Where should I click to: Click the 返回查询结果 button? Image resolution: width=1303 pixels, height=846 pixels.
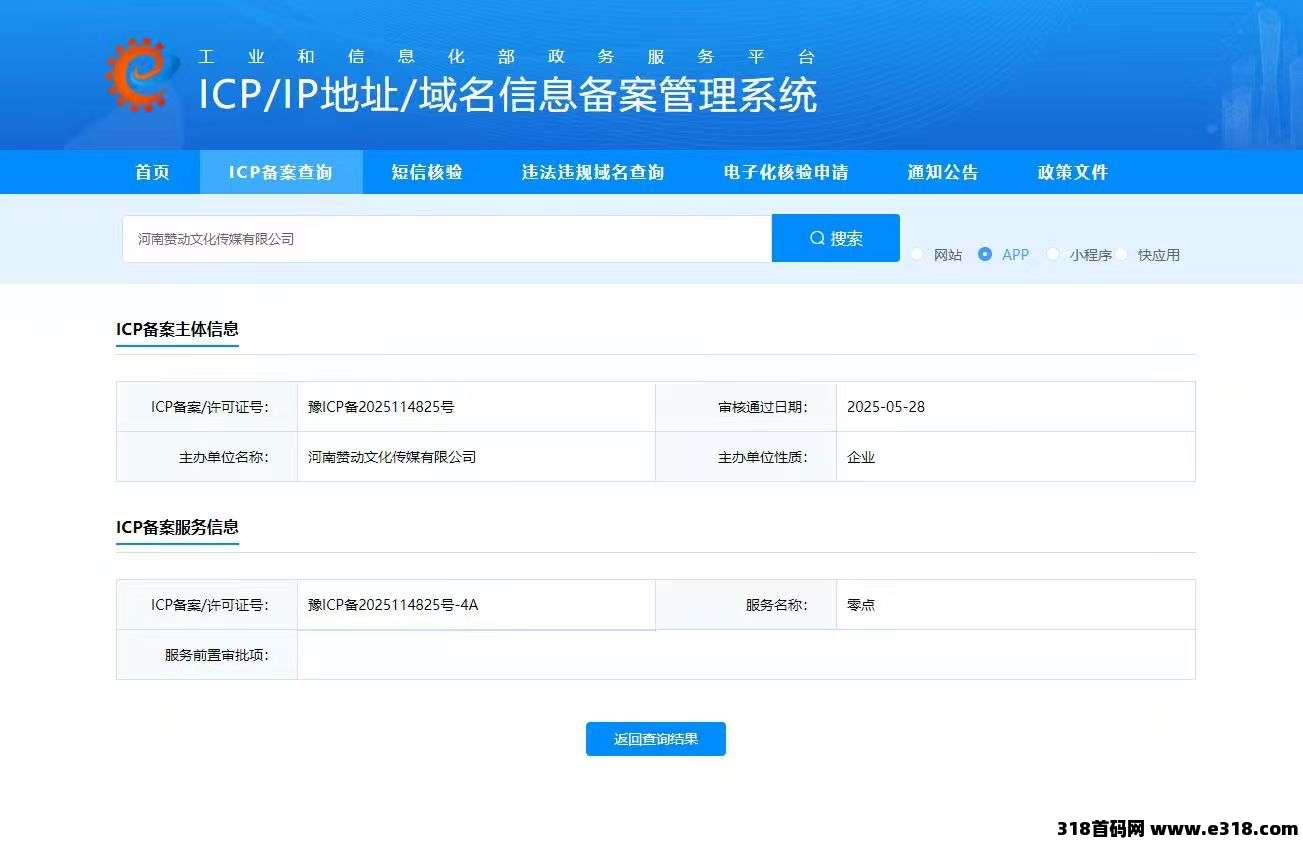[656, 739]
